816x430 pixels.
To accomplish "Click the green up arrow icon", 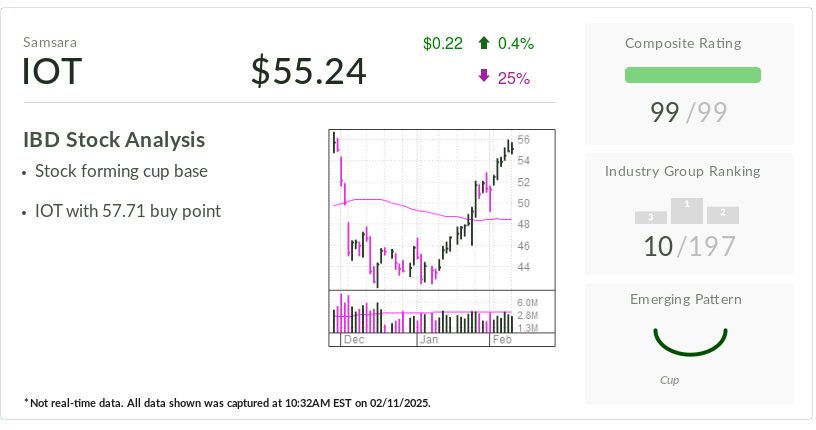I will 484,43.
